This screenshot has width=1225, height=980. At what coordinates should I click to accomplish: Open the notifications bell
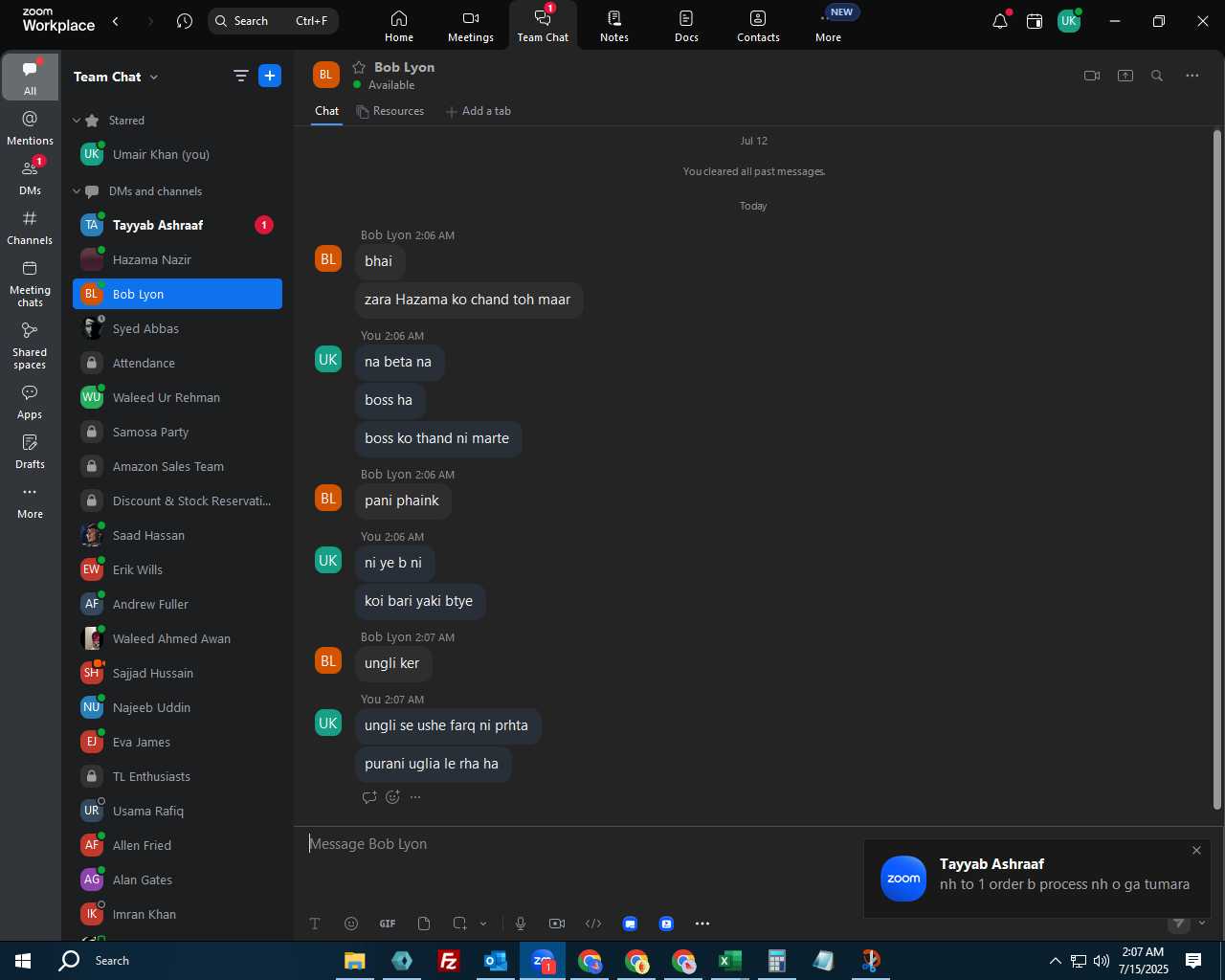1000,21
